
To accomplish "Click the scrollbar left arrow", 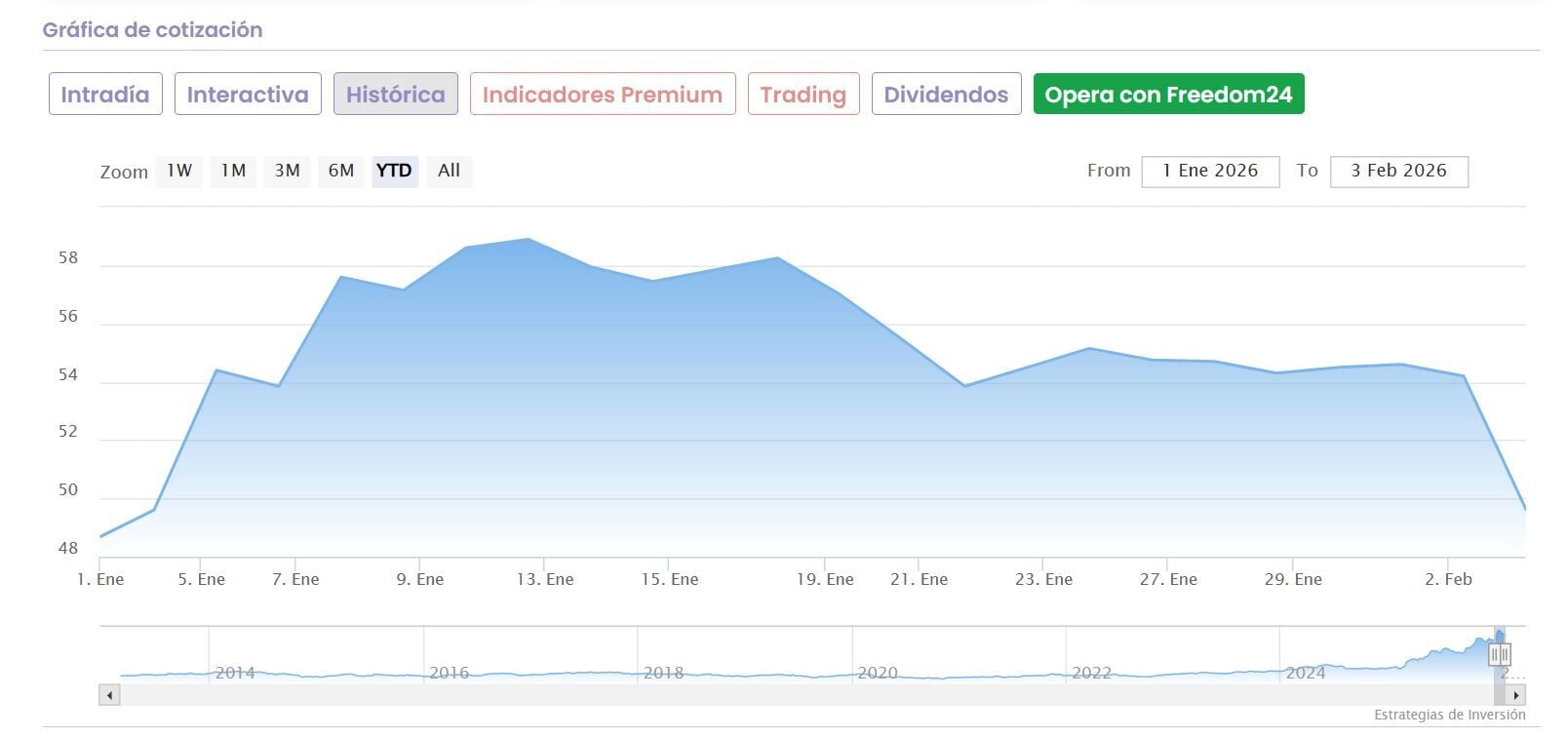I will point(109,695).
